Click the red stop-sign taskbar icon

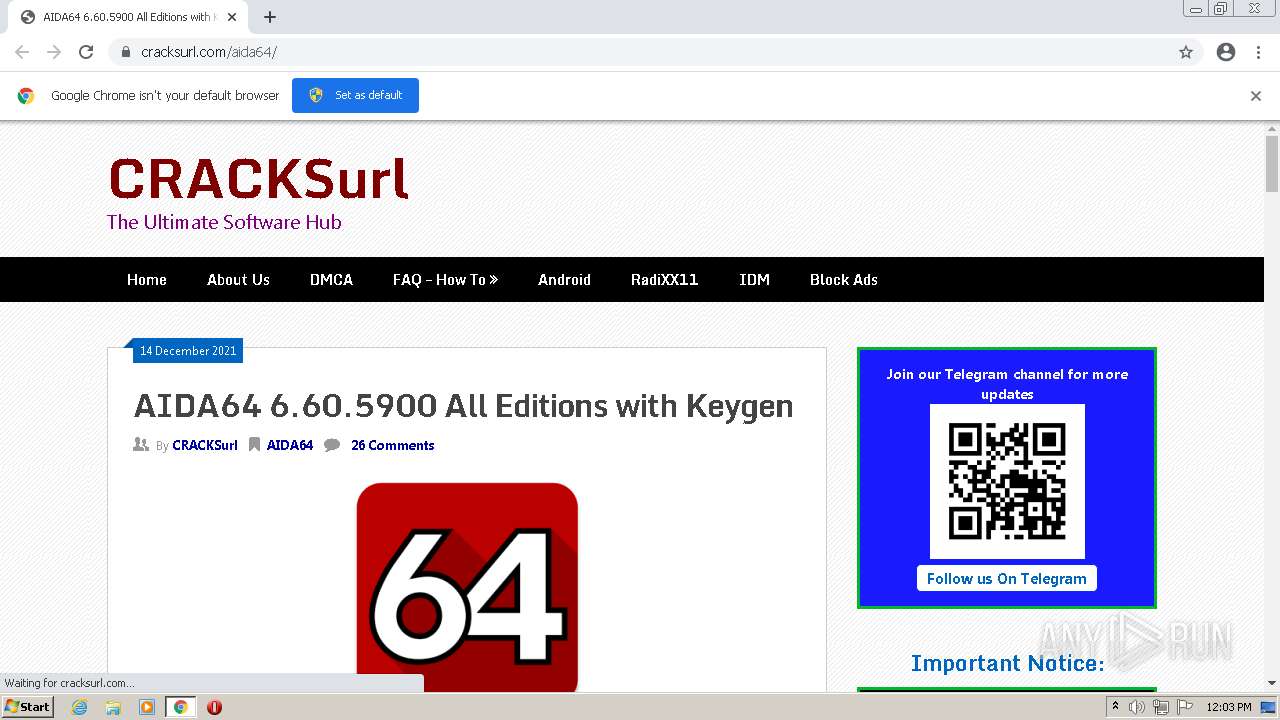[x=214, y=707]
